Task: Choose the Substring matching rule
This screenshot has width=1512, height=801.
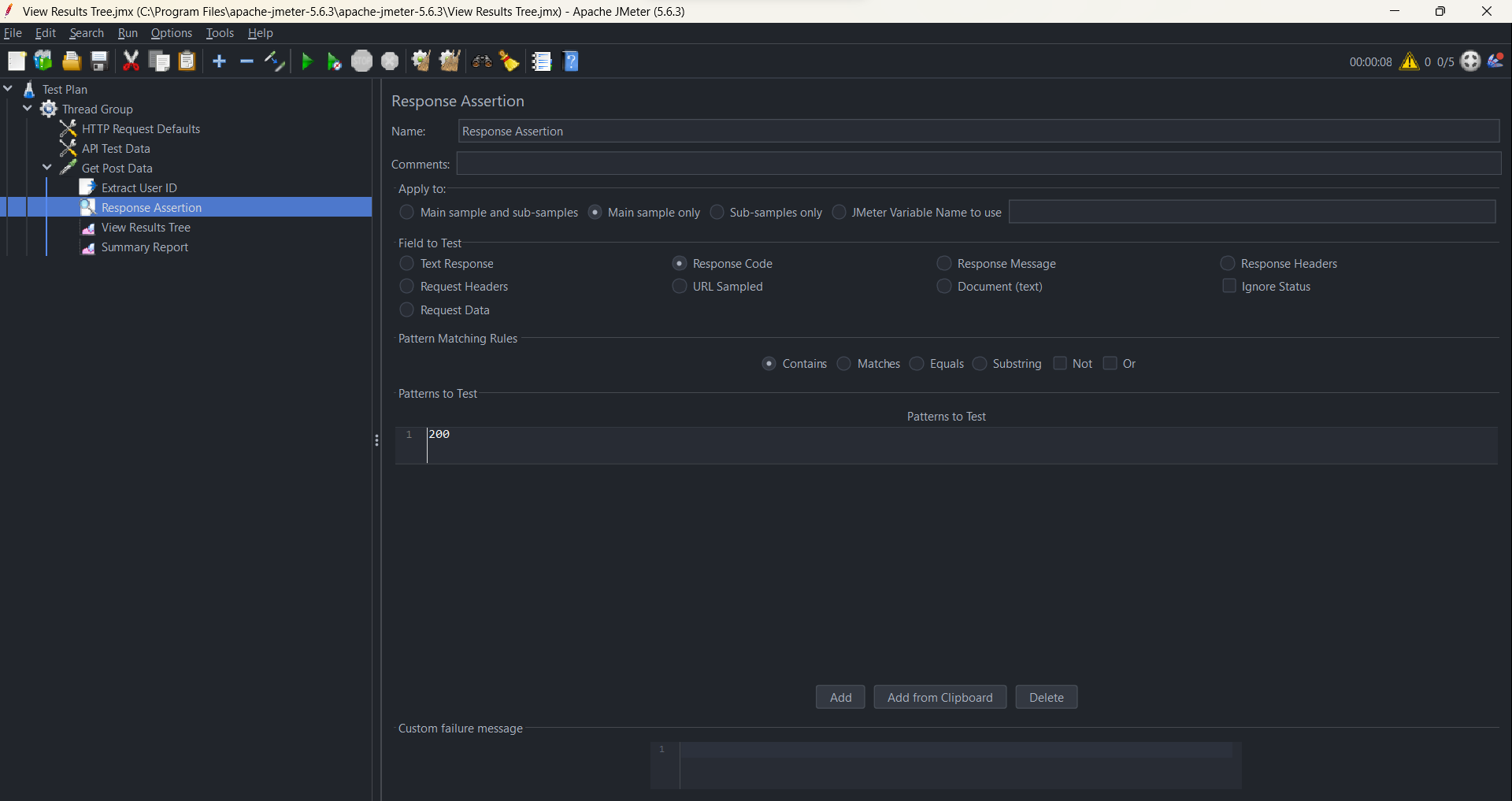Action: pyautogui.click(x=980, y=363)
